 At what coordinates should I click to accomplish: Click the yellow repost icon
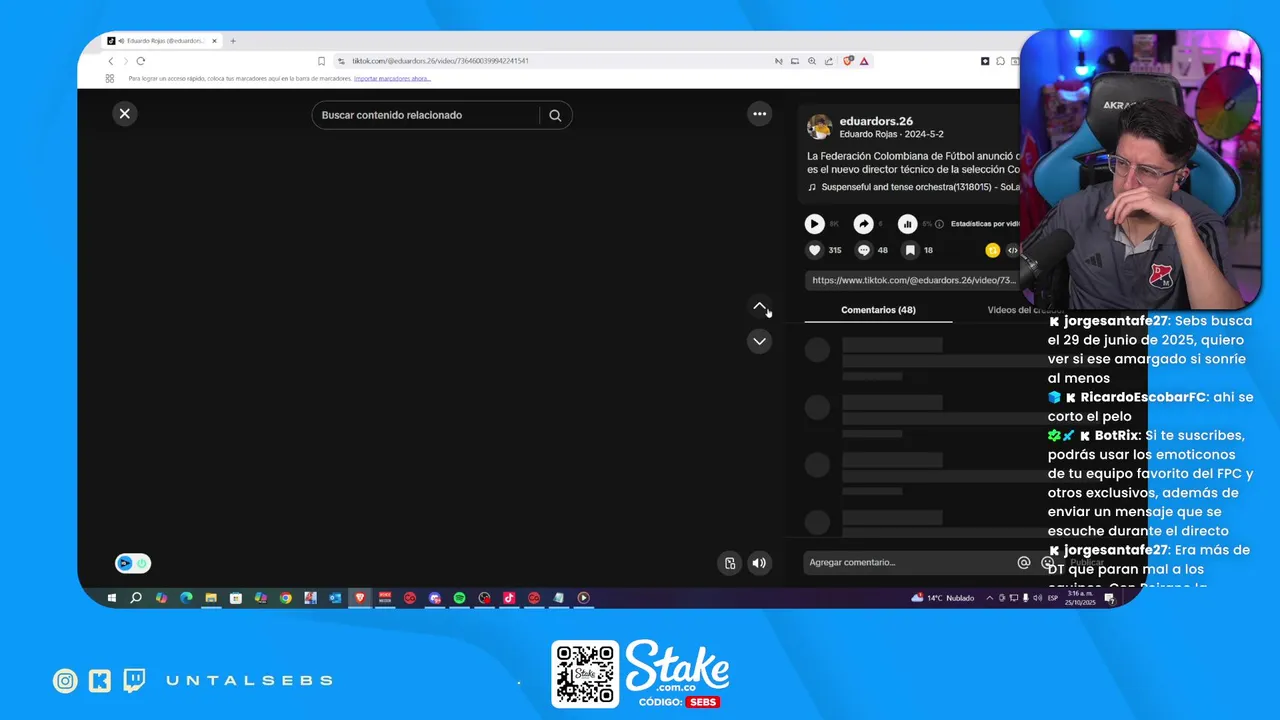pos(992,250)
